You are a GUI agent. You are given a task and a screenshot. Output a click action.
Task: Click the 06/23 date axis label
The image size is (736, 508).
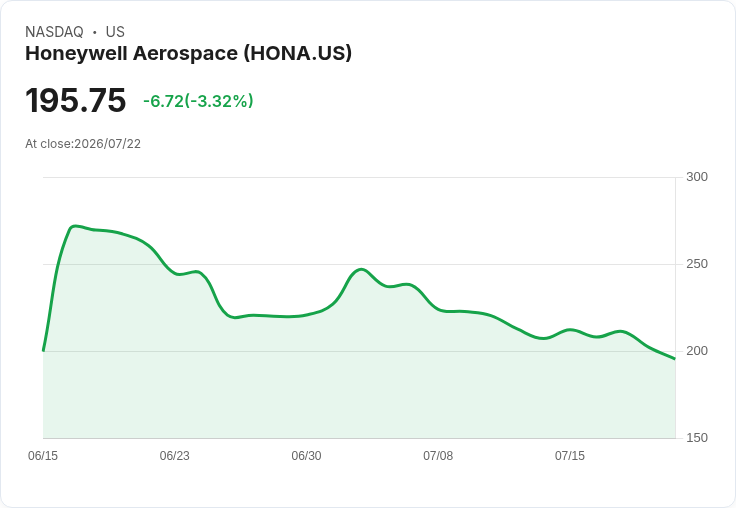[x=175, y=455]
